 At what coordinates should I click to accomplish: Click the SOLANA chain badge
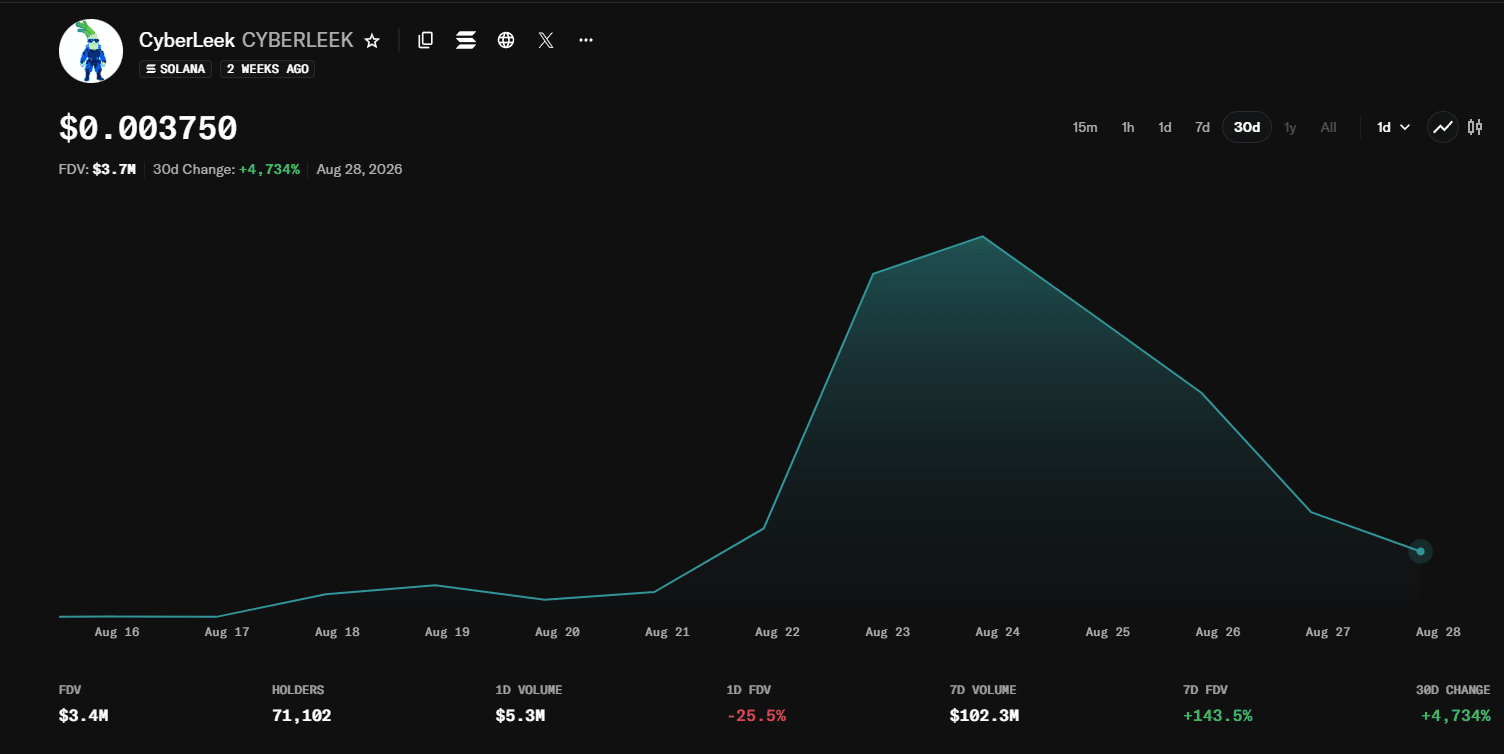point(175,69)
